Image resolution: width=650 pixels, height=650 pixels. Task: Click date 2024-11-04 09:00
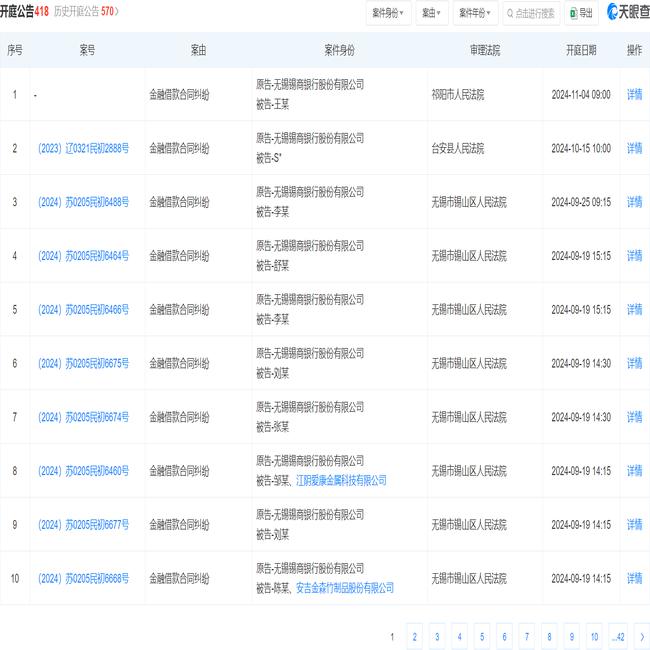(x=581, y=95)
